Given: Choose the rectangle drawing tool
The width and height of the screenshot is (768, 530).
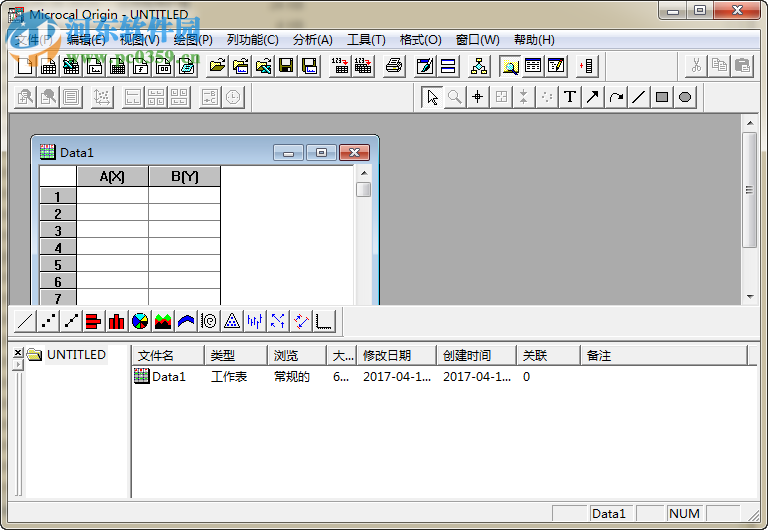Looking at the screenshot, I should pos(662,97).
